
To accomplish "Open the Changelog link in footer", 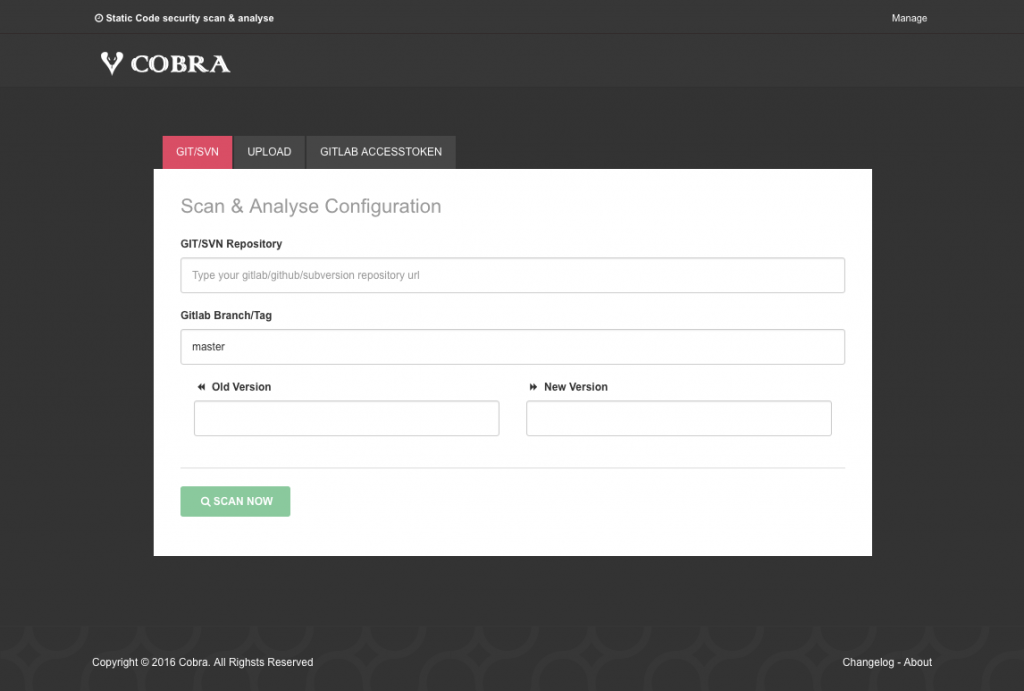I will (868, 662).
